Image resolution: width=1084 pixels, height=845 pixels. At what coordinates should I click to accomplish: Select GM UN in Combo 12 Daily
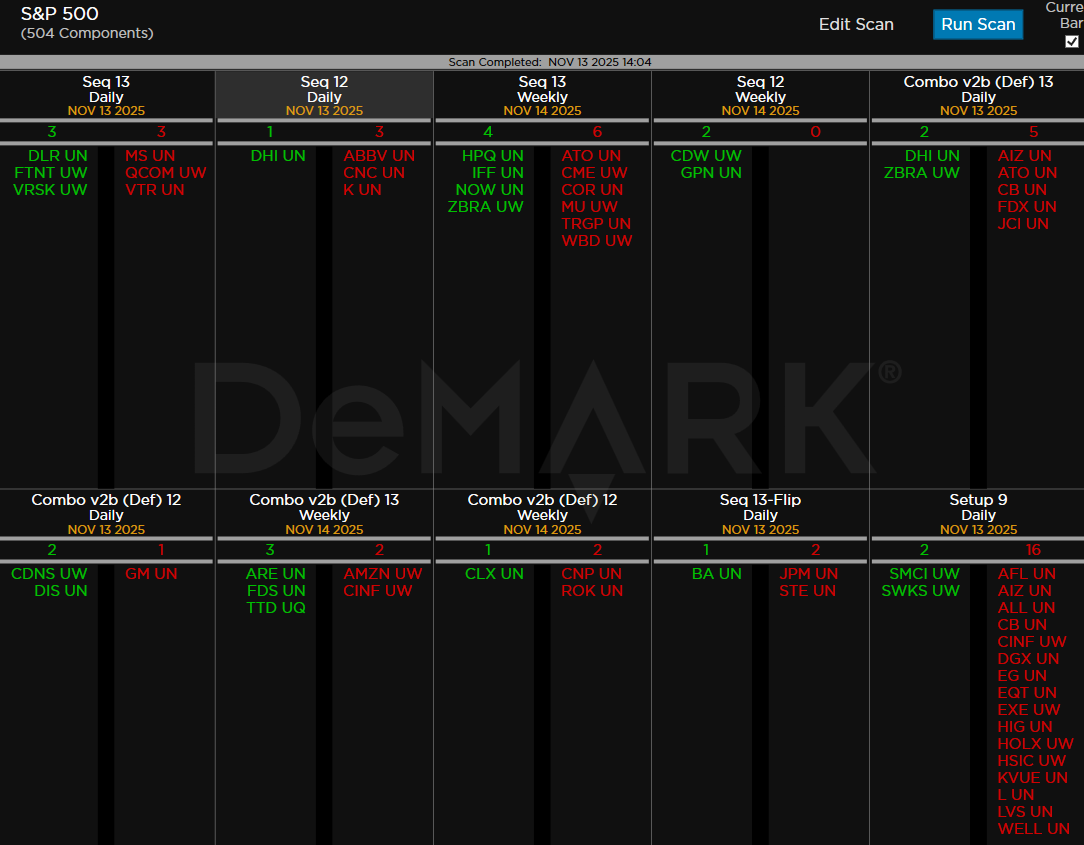[x=151, y=574]
